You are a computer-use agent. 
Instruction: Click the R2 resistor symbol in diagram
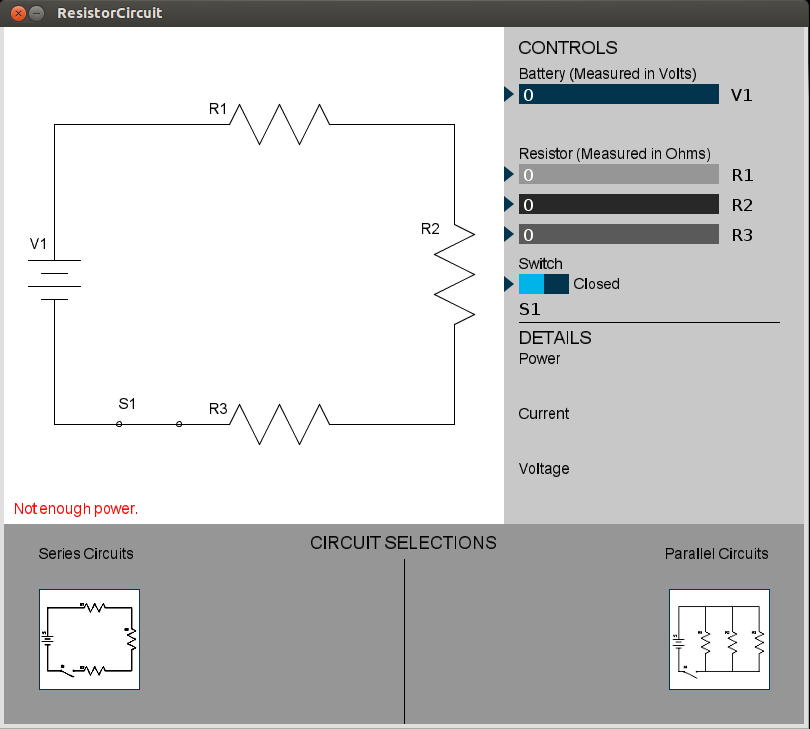[x=455, y=274]
